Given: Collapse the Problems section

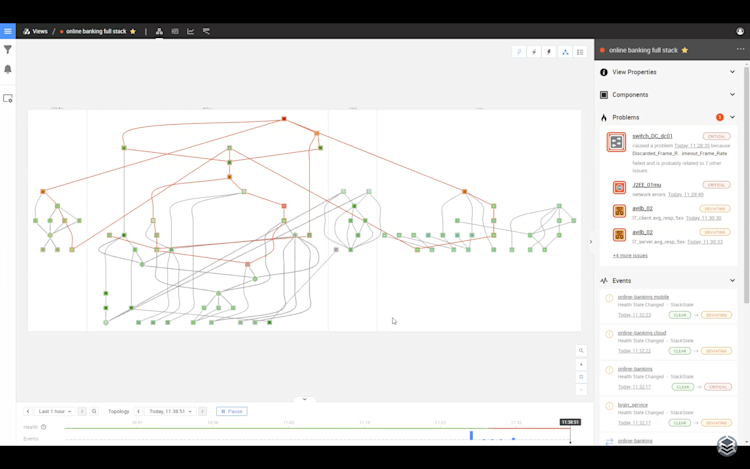Looking at the screenshot, I should [x=732, y=117].
